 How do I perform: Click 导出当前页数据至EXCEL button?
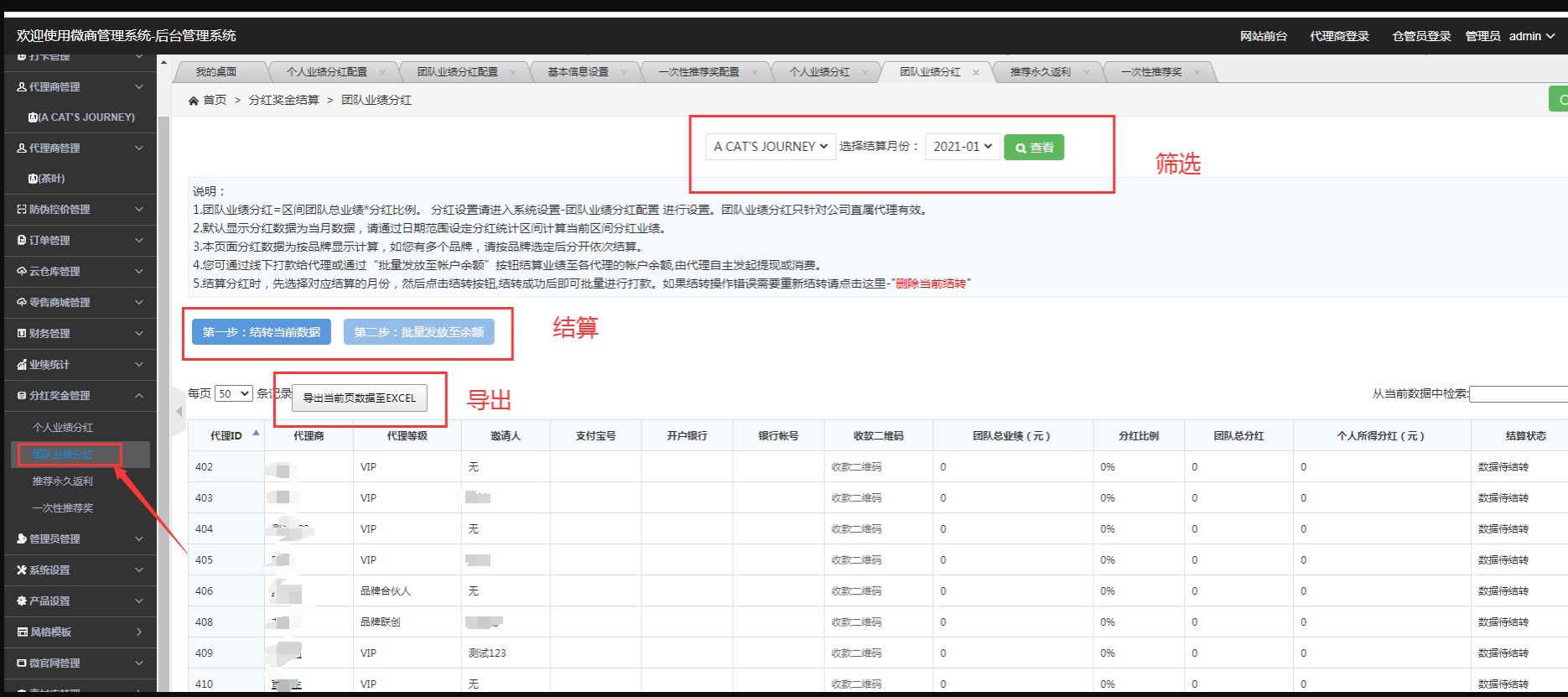click(360, 398)
